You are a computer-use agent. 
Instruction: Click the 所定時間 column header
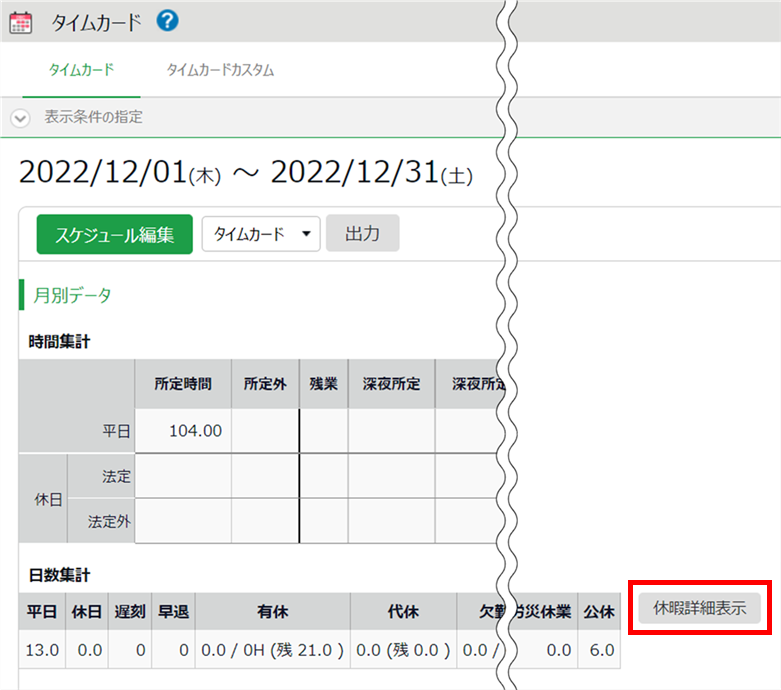tap(183, 384)
